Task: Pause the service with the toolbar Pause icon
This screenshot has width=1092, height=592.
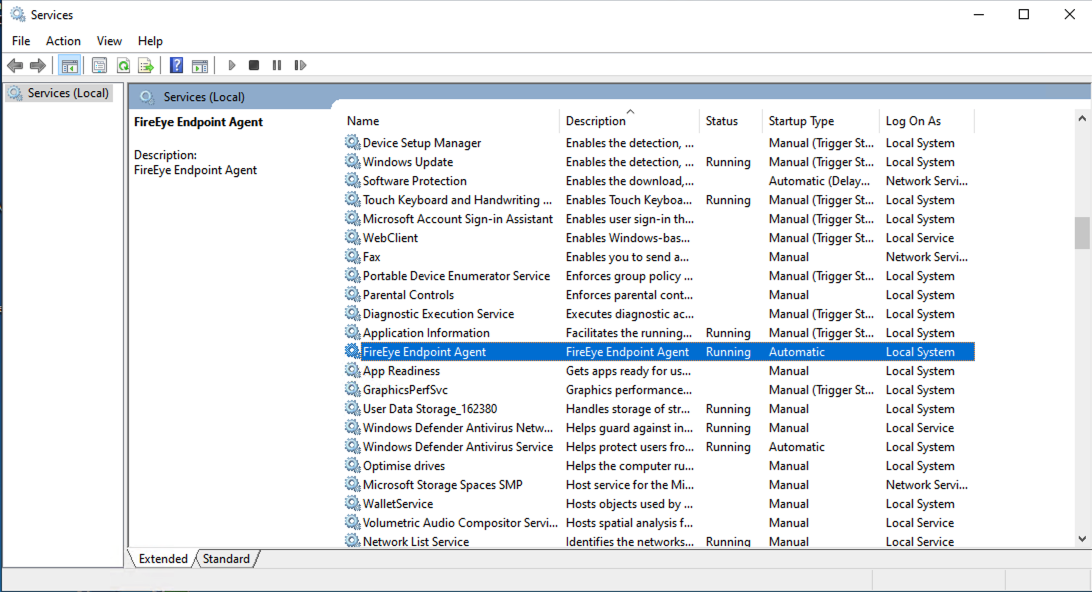Action: [x=277, y=66]
